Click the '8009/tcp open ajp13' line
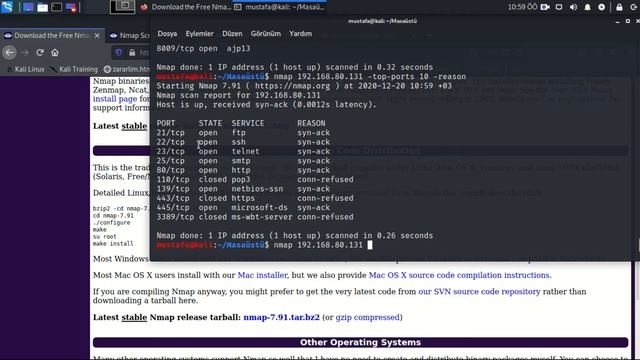Image resolution: width=640 pixels, height=360 pixels. pyautogui.click(x=203, y=48)
